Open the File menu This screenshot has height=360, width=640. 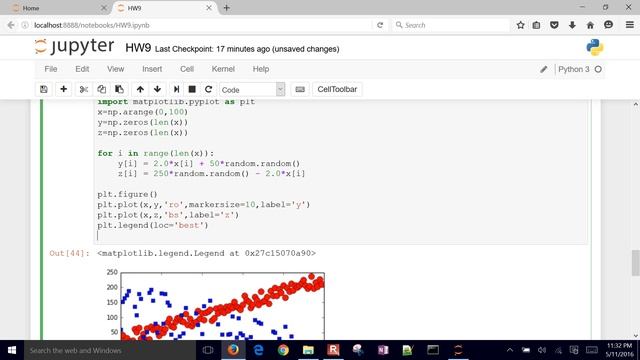[x=51, y=69]
